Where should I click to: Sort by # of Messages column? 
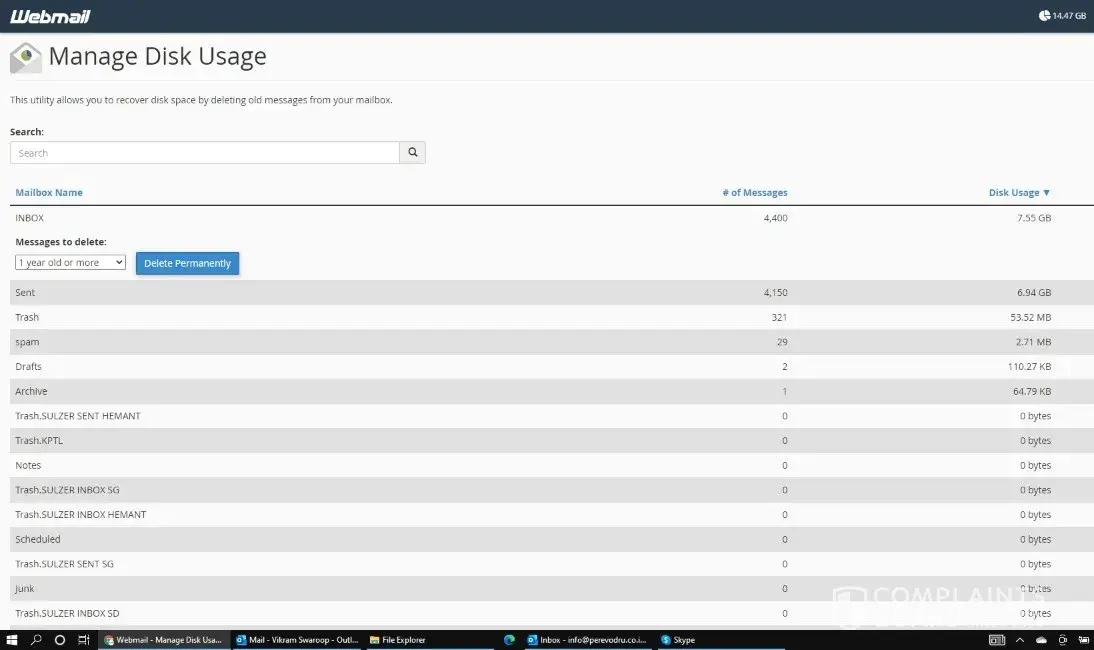[754, 193]
